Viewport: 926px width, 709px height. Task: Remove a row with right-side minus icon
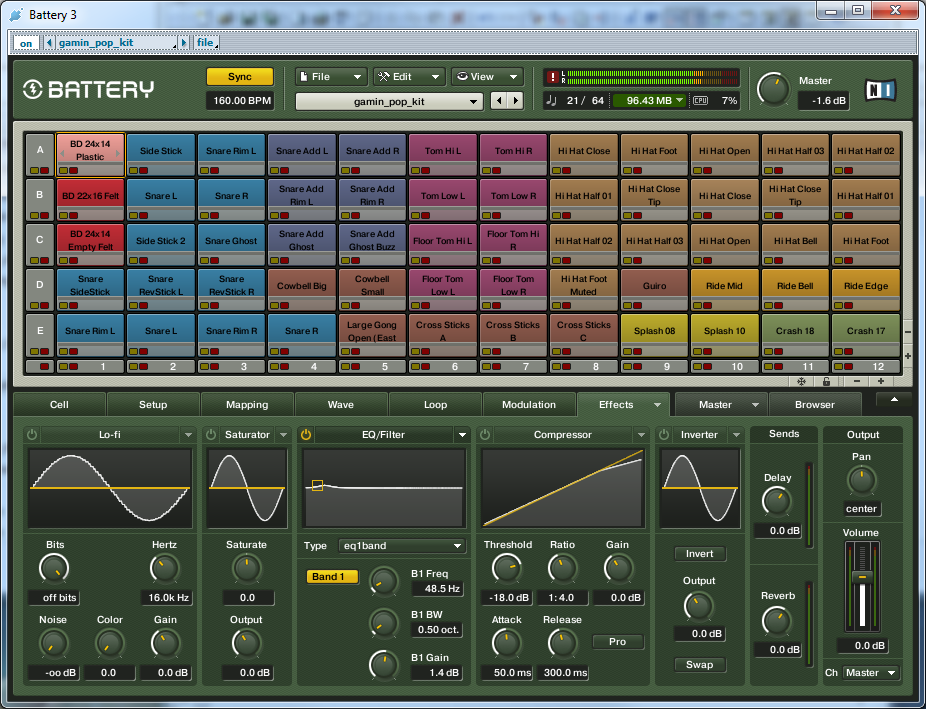[x=908, y=332]
